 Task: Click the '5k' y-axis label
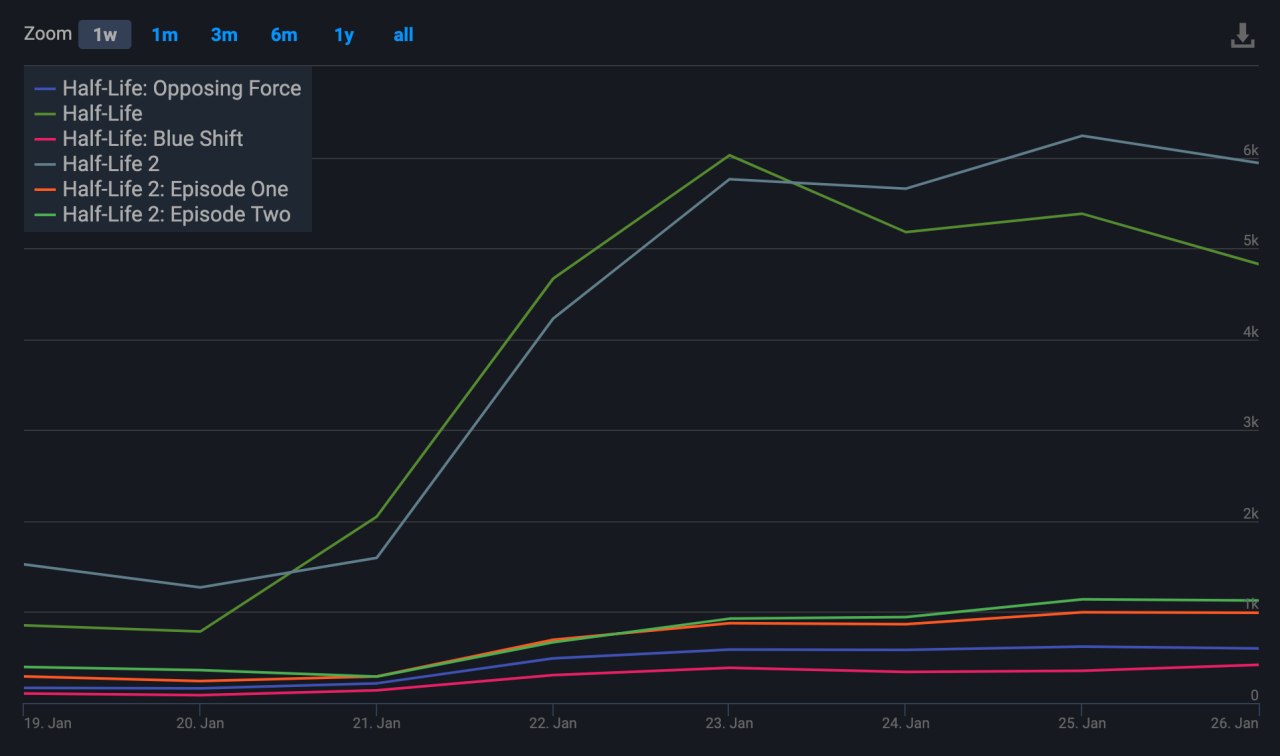click(x=1250, y=241)
